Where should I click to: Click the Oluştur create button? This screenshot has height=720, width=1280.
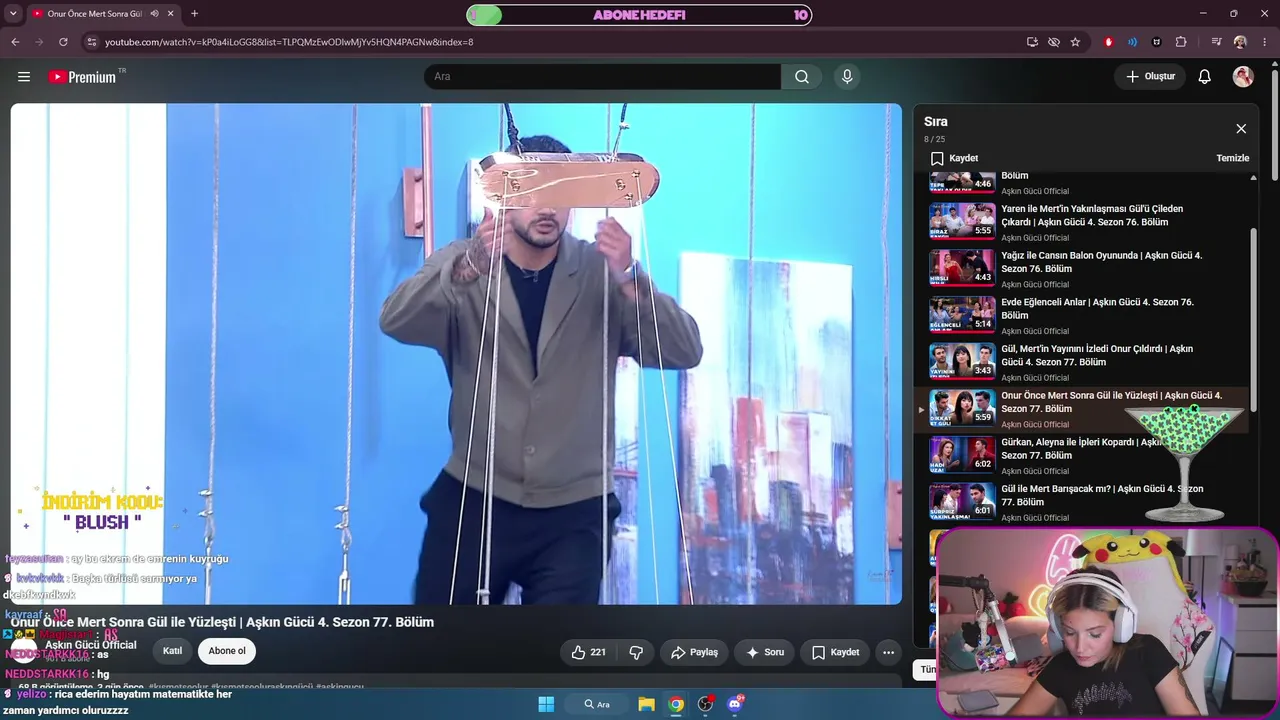[x=1150, y=77]
